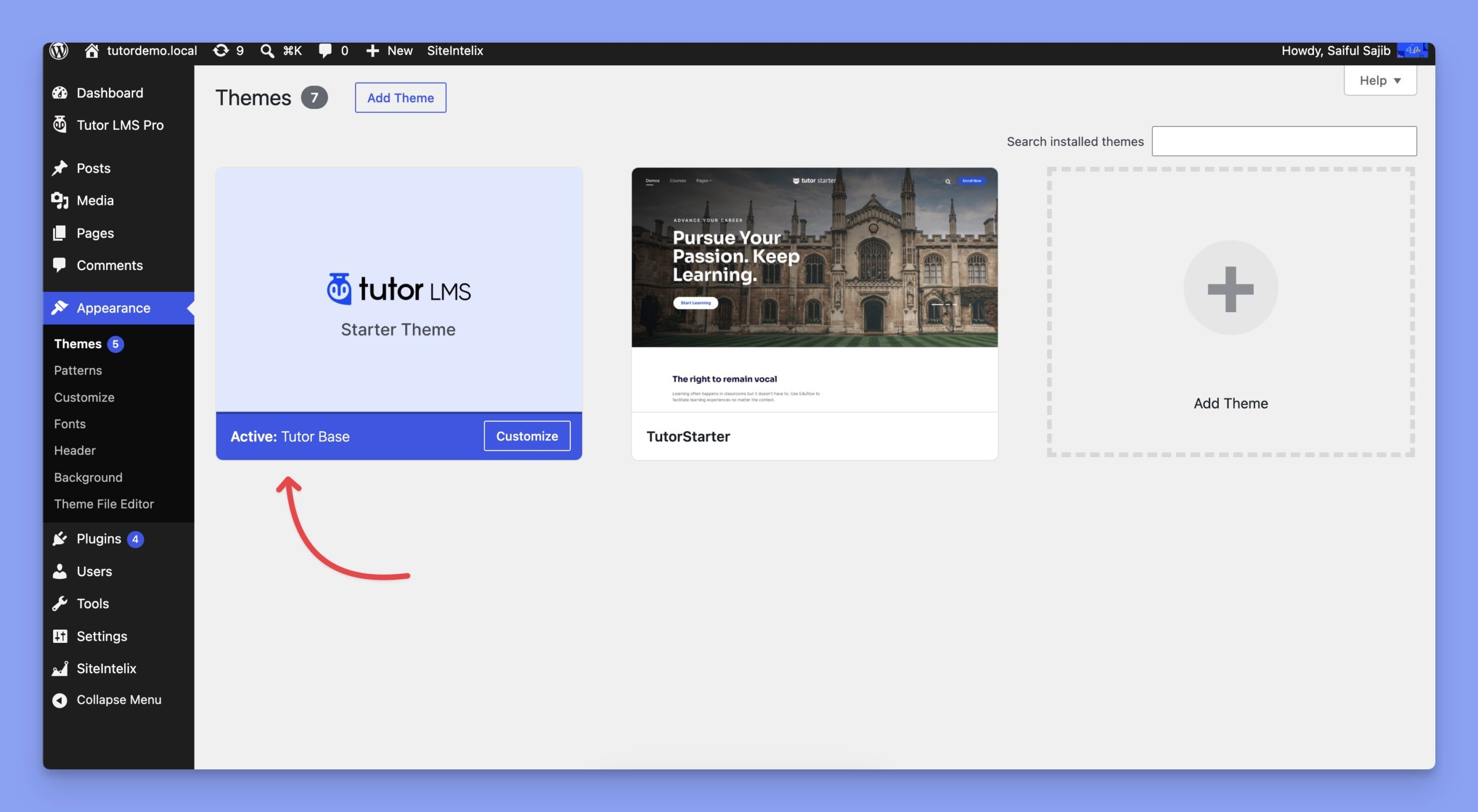Open the Customize submenu item

click(x=84, y=397)
